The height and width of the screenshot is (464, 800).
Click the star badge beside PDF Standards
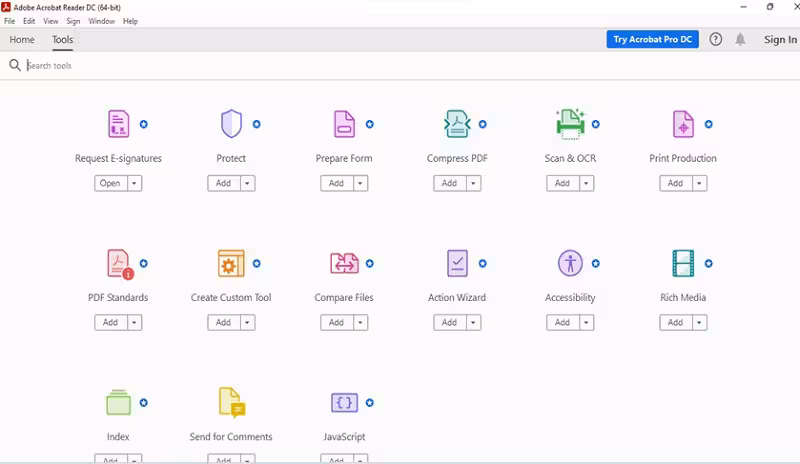(x=144, y=263)
